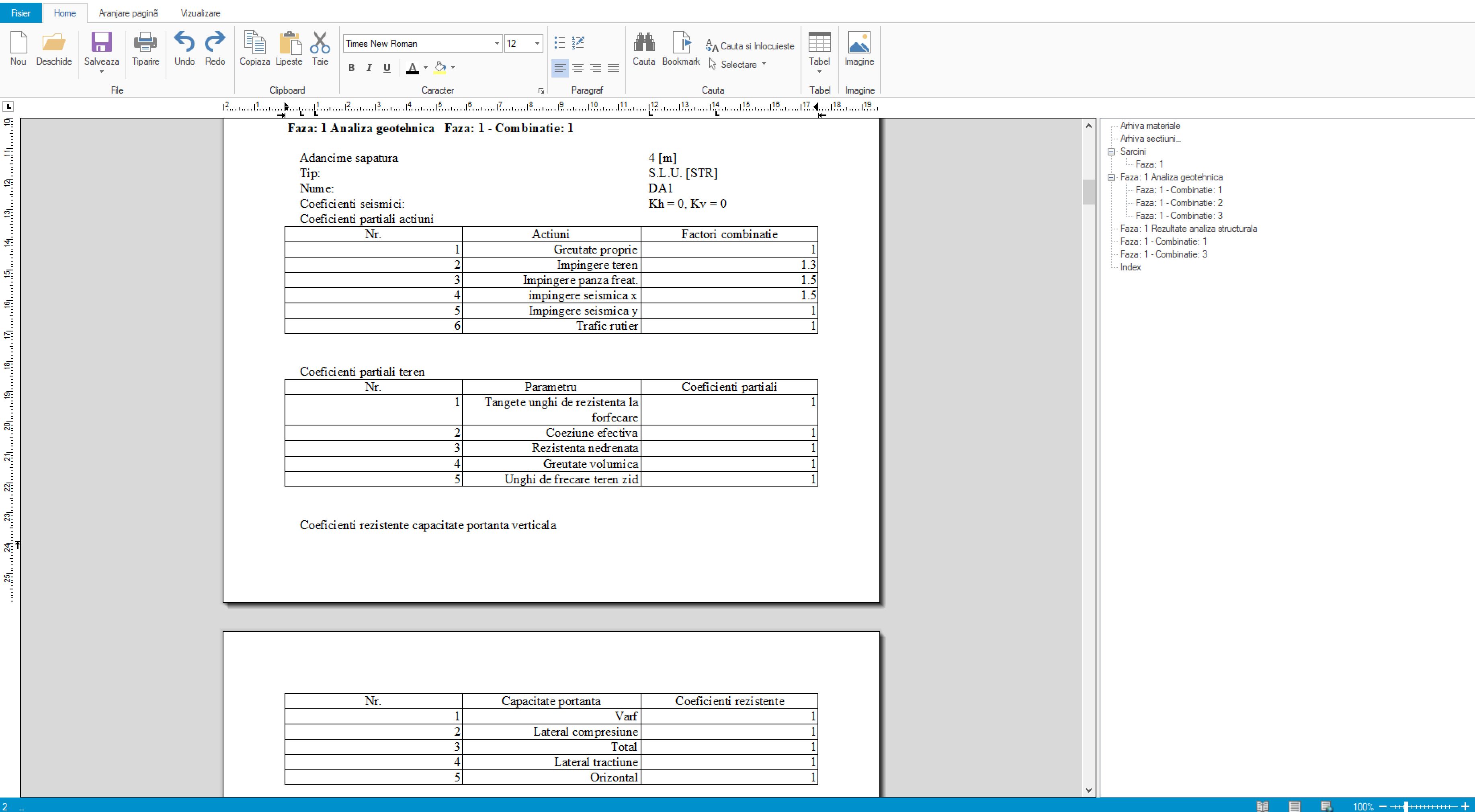The width and height of the screenshot is (1475, 812).
Task: Click the Taie scissors icon
Action: [320, 43]
